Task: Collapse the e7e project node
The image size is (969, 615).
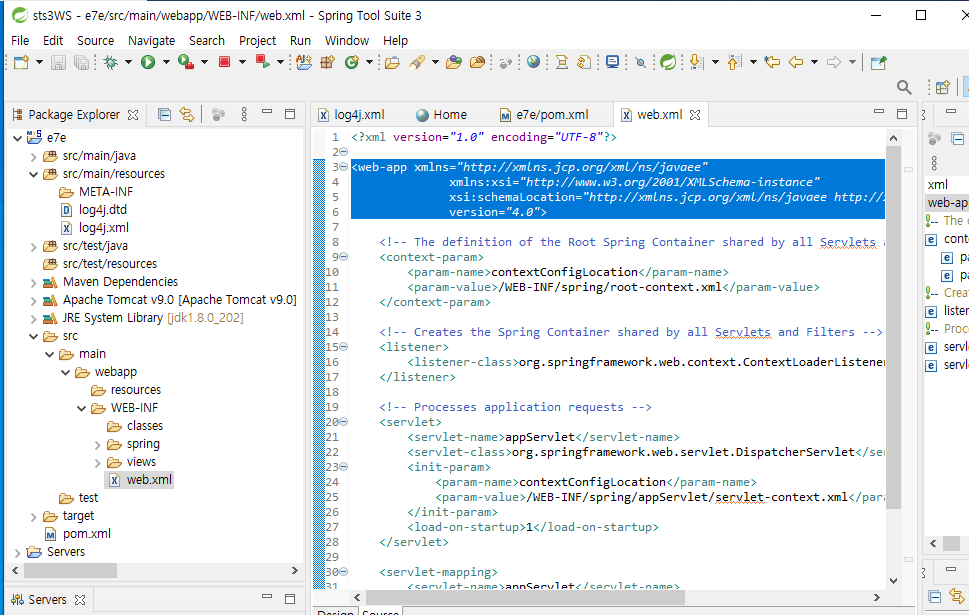Action: click(x=17, y=138)
